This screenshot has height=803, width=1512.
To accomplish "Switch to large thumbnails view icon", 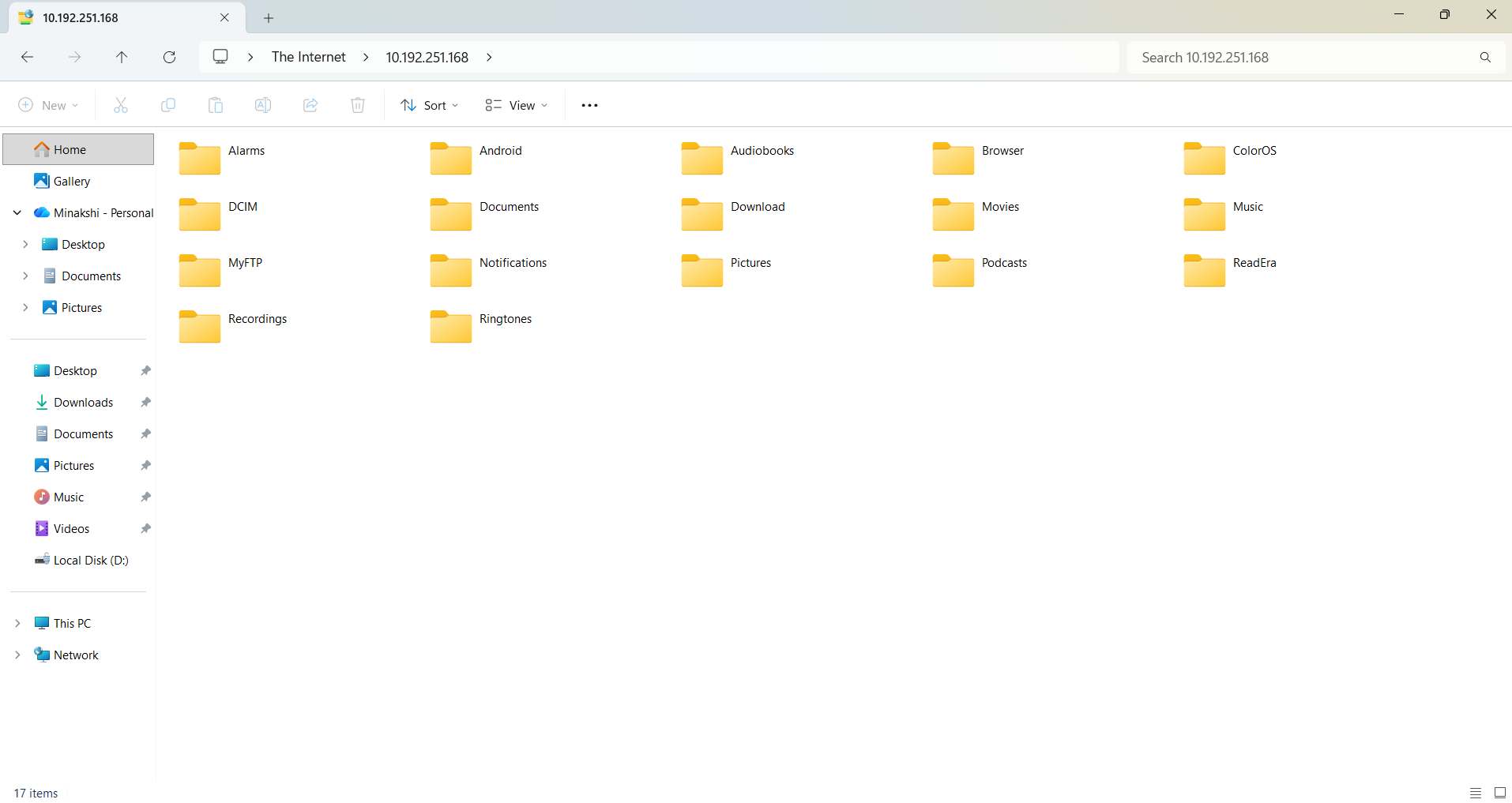I will pyautogui.click(x=1500, y=793).
